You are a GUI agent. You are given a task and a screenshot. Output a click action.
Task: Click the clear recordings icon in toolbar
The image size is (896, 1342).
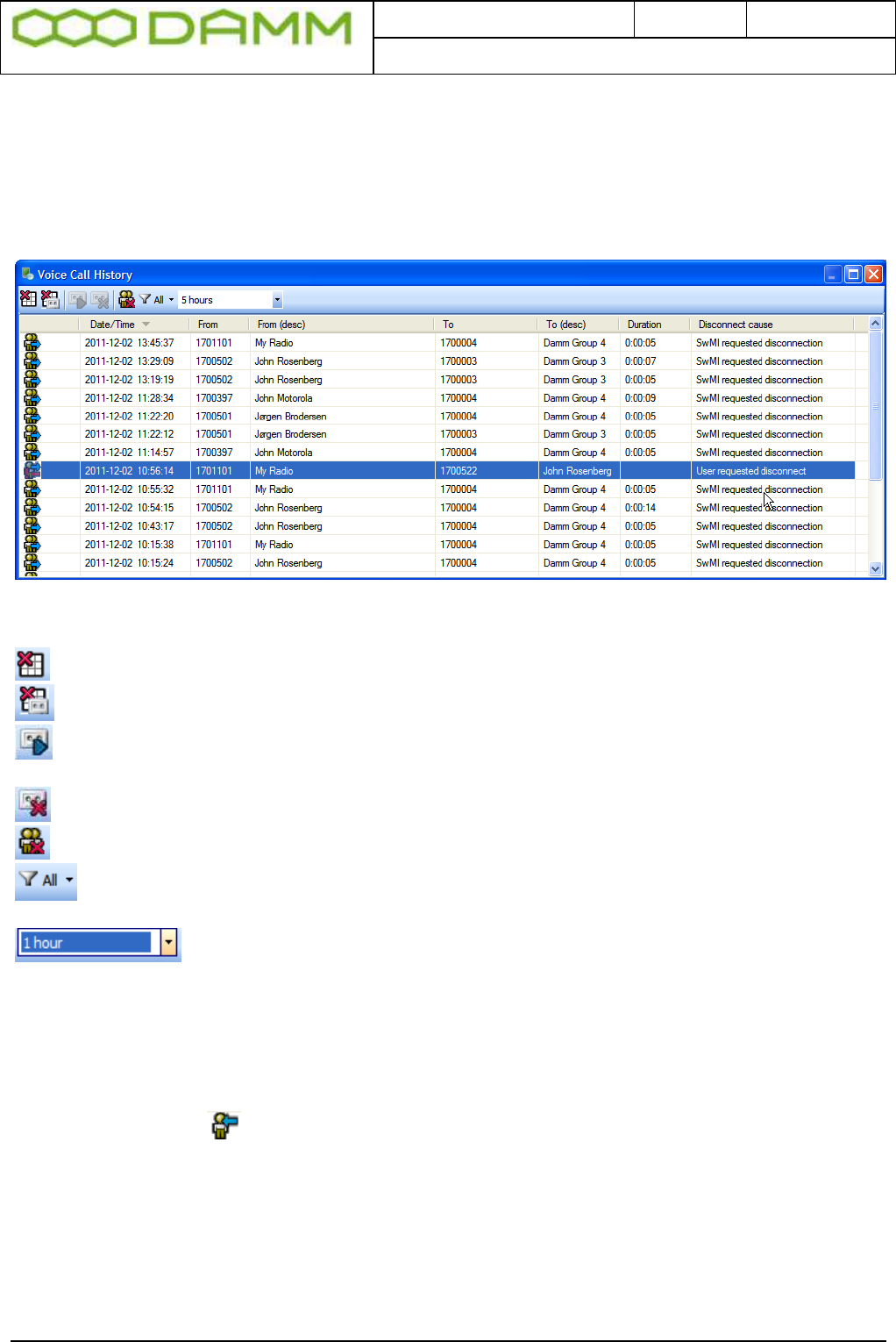click(x=50, y=300)
